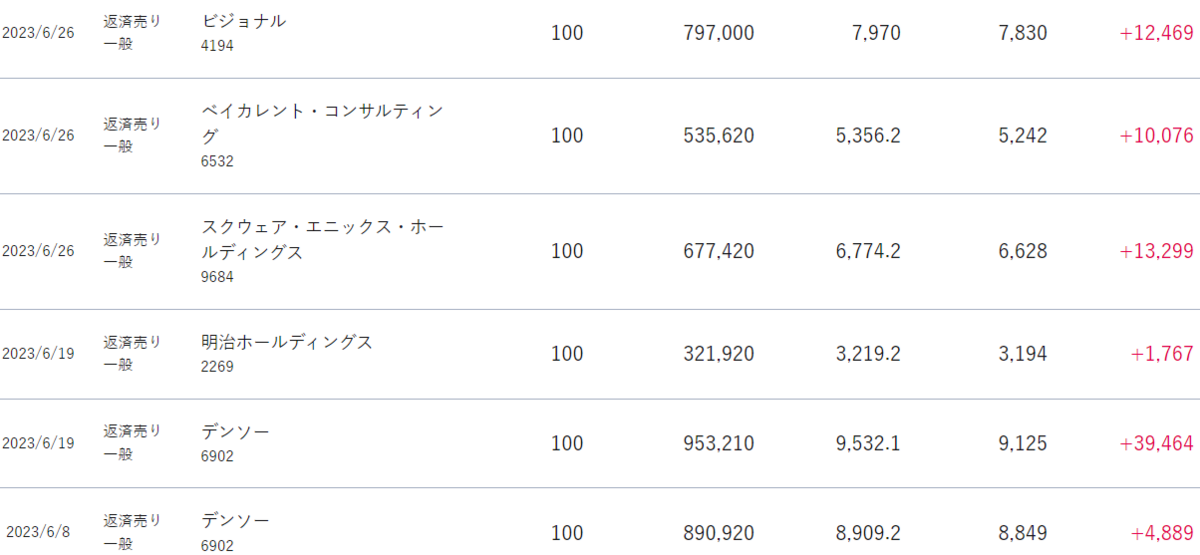1200x555 pixels.
Task: Click the +13,299 profit amount
Action: (1157, 251)
